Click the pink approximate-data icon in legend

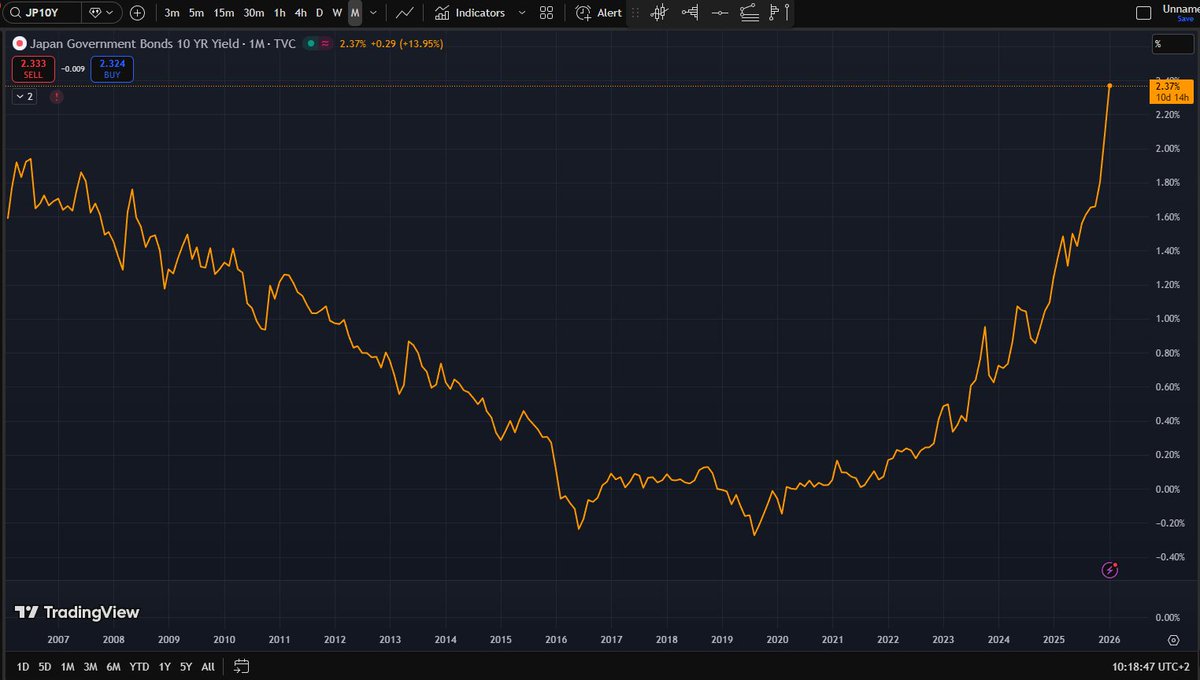point(325,44)
